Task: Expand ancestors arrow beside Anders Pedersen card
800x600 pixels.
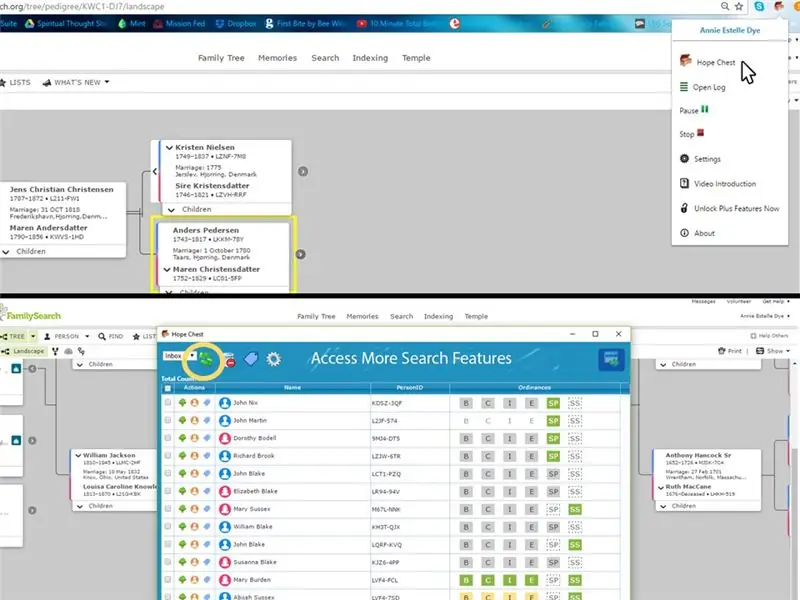Action: (301, 254)
